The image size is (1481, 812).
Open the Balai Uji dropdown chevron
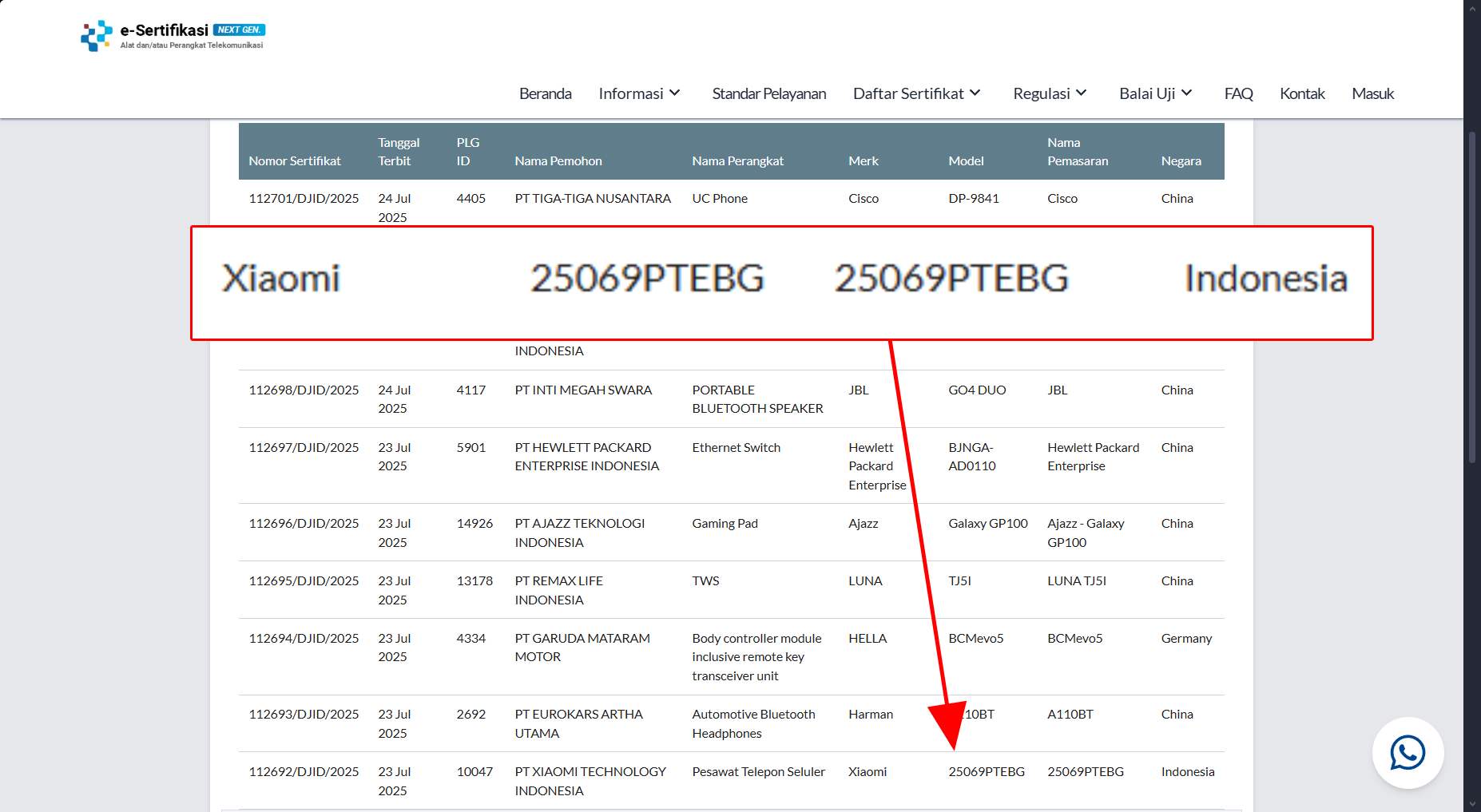(1187, 93)
